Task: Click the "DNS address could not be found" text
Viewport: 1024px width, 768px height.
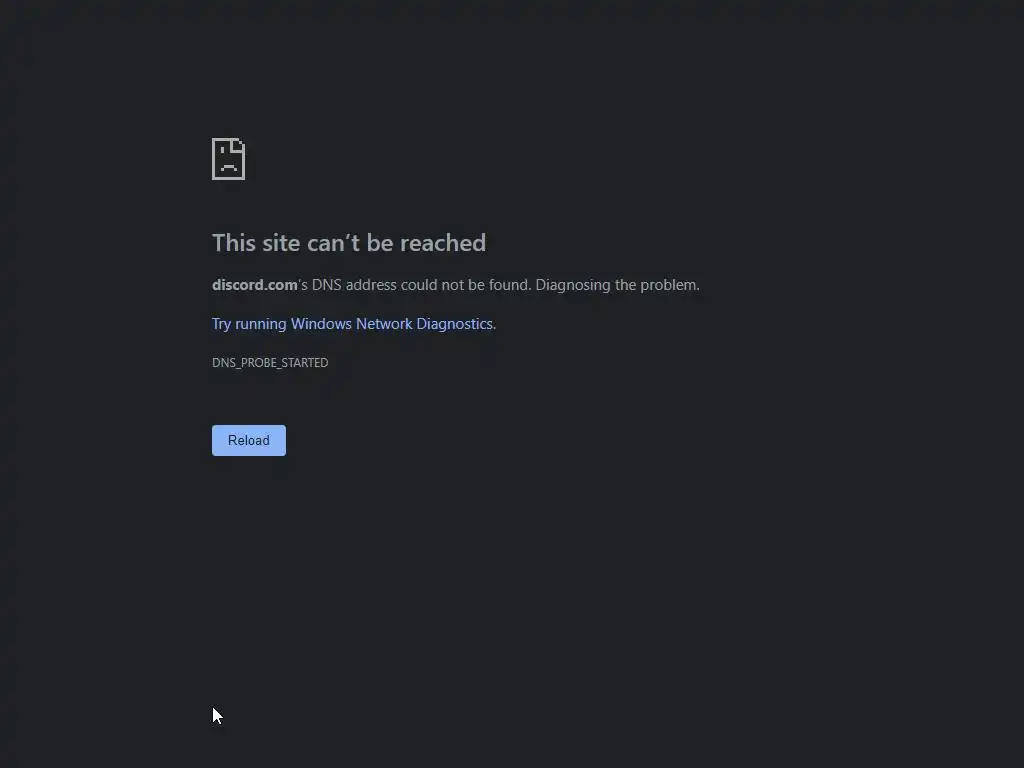Action: click(x=420, y=285)
